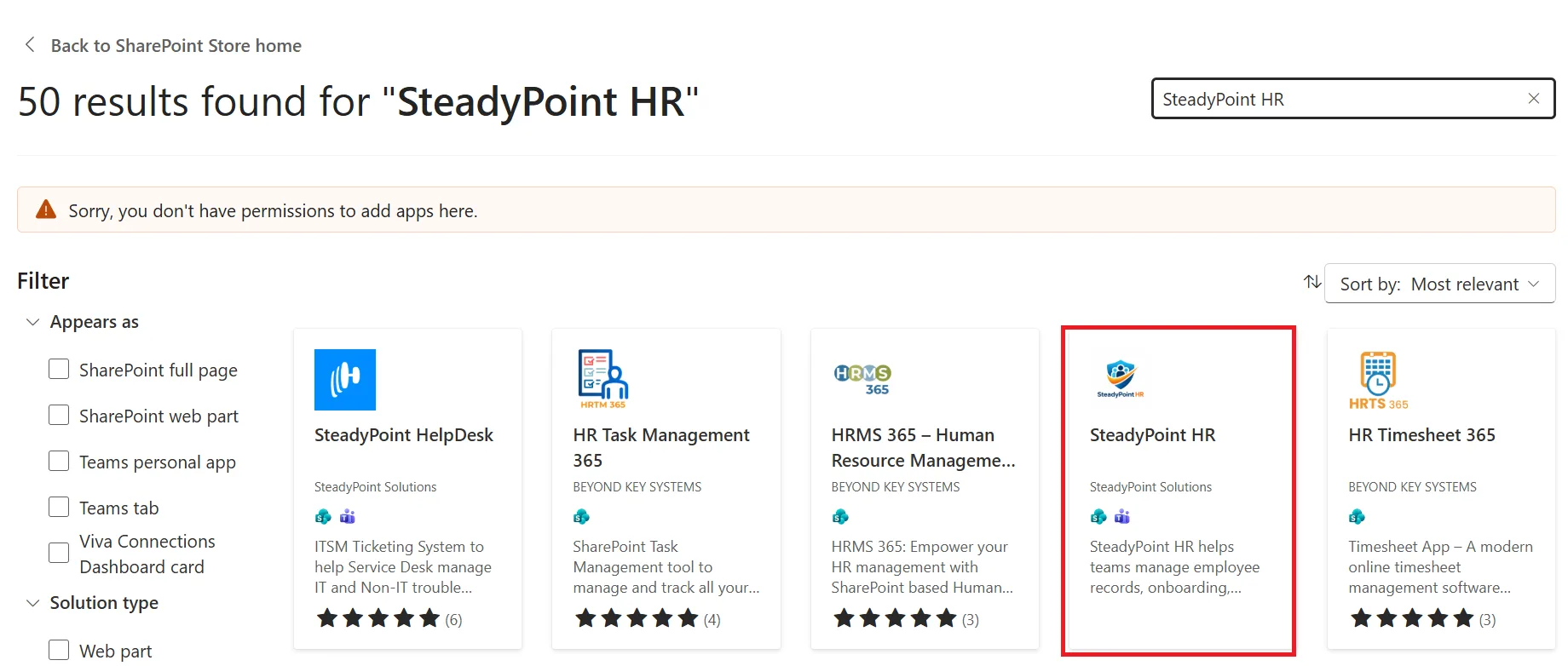Enable the Teams personal app filter
The image size is (1568, 666).
coord(59,461)
